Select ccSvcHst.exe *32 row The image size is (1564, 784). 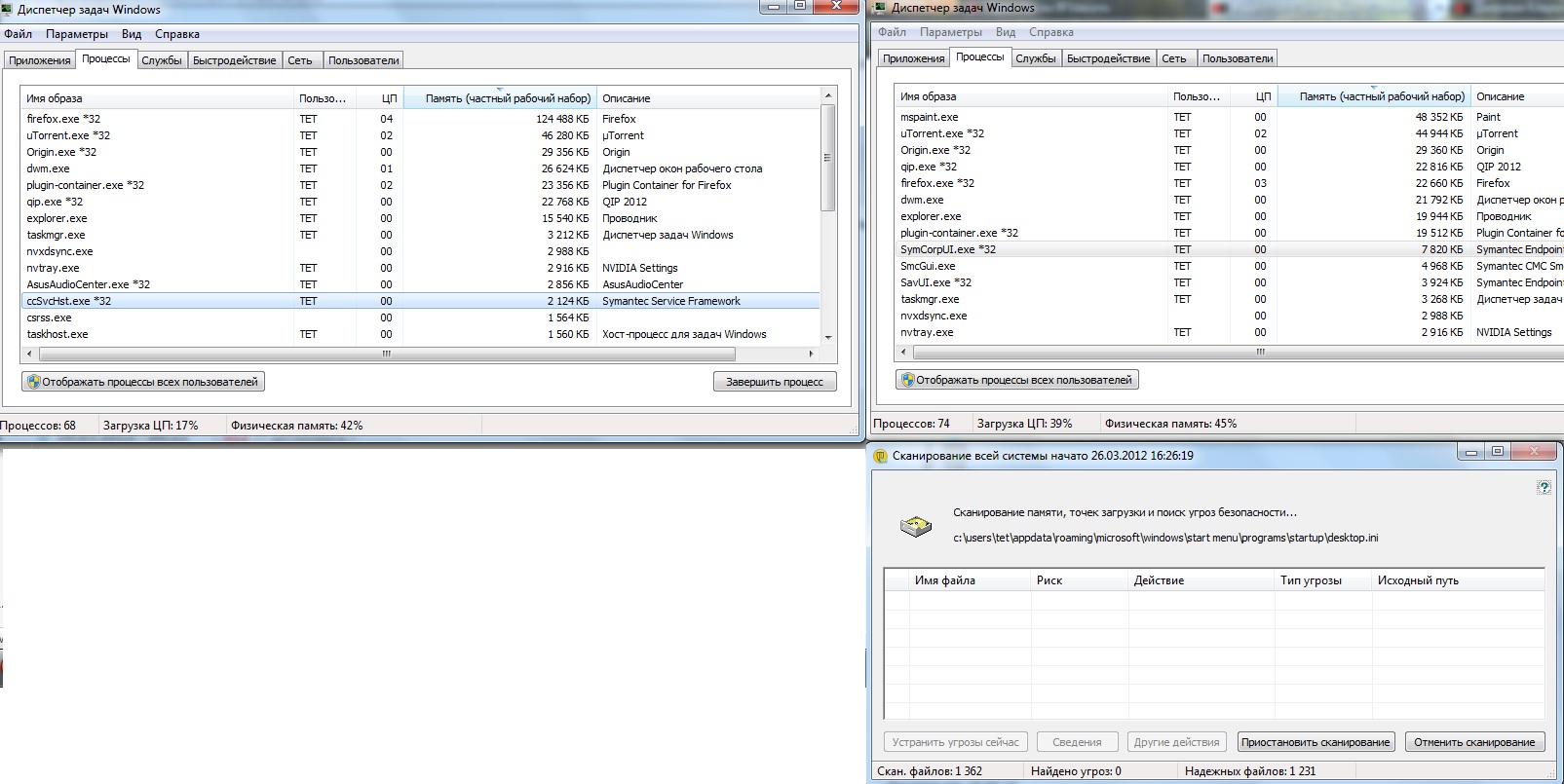coord(421,301)
